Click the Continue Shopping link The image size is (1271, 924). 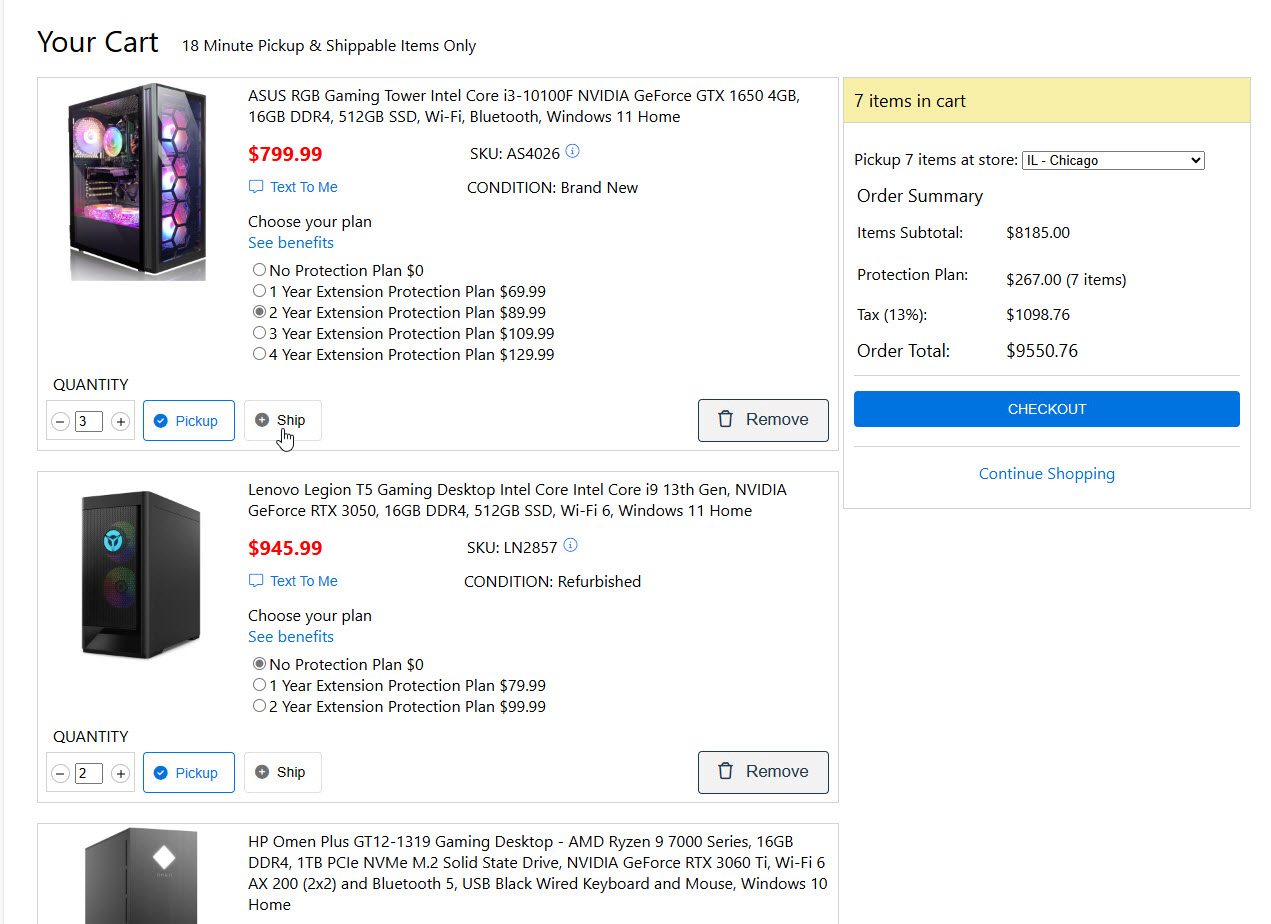1046,474
